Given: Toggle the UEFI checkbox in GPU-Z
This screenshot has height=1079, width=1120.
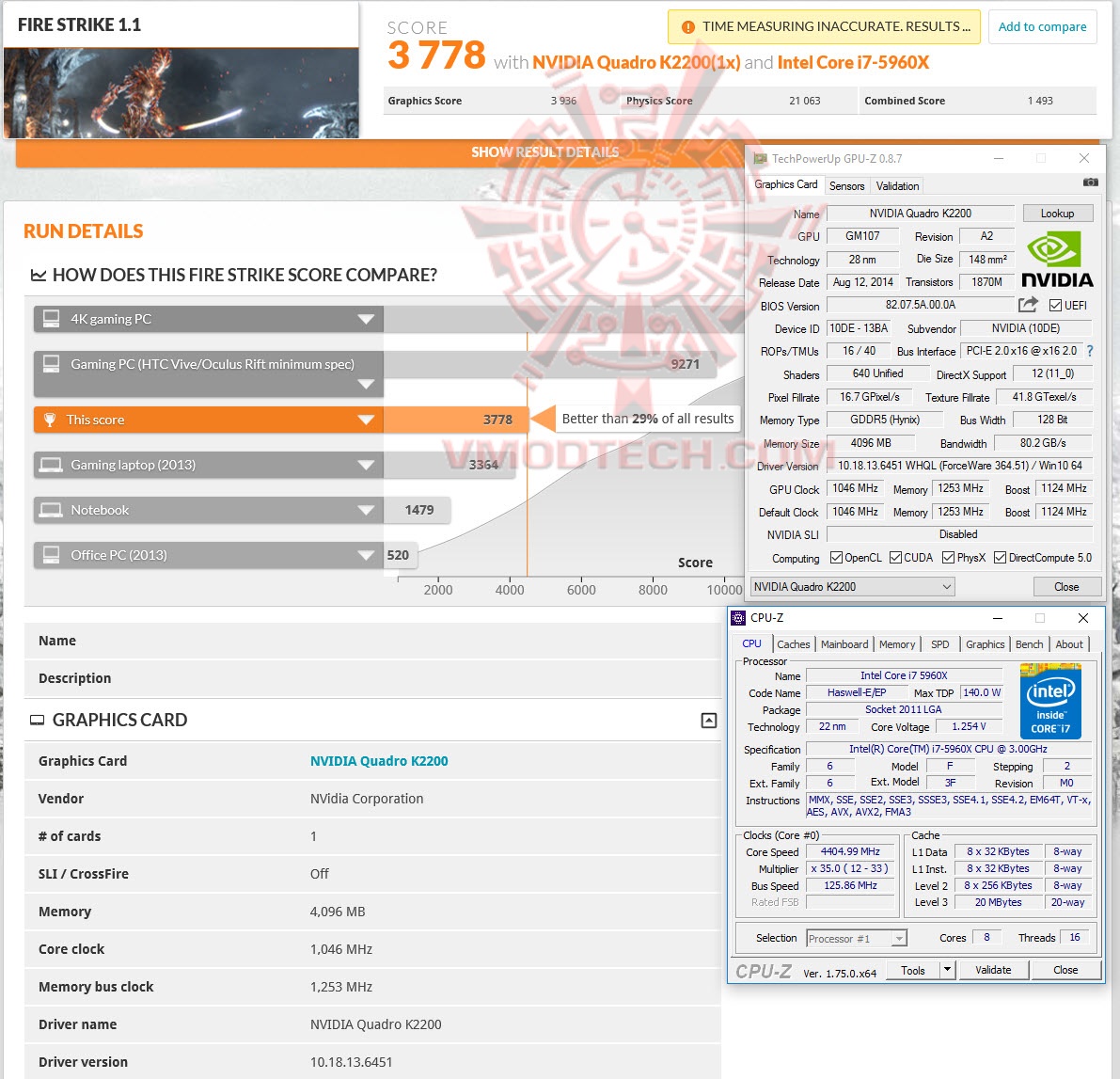Looking at the screenshot, I should point(1055,305).
